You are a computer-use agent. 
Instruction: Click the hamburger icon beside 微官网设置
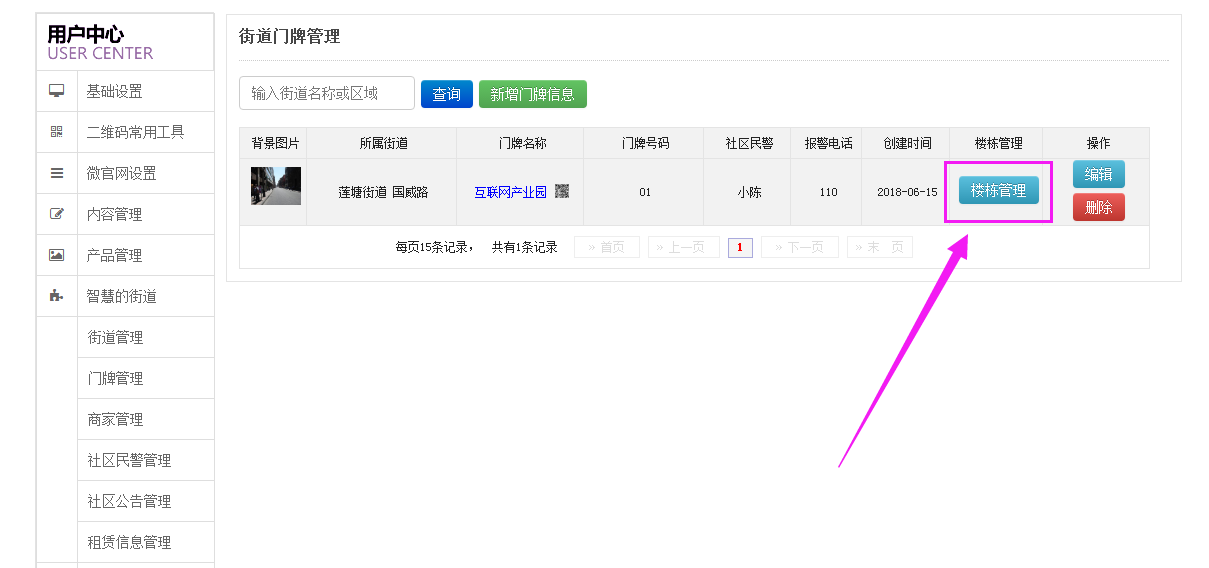coord(57,173)
